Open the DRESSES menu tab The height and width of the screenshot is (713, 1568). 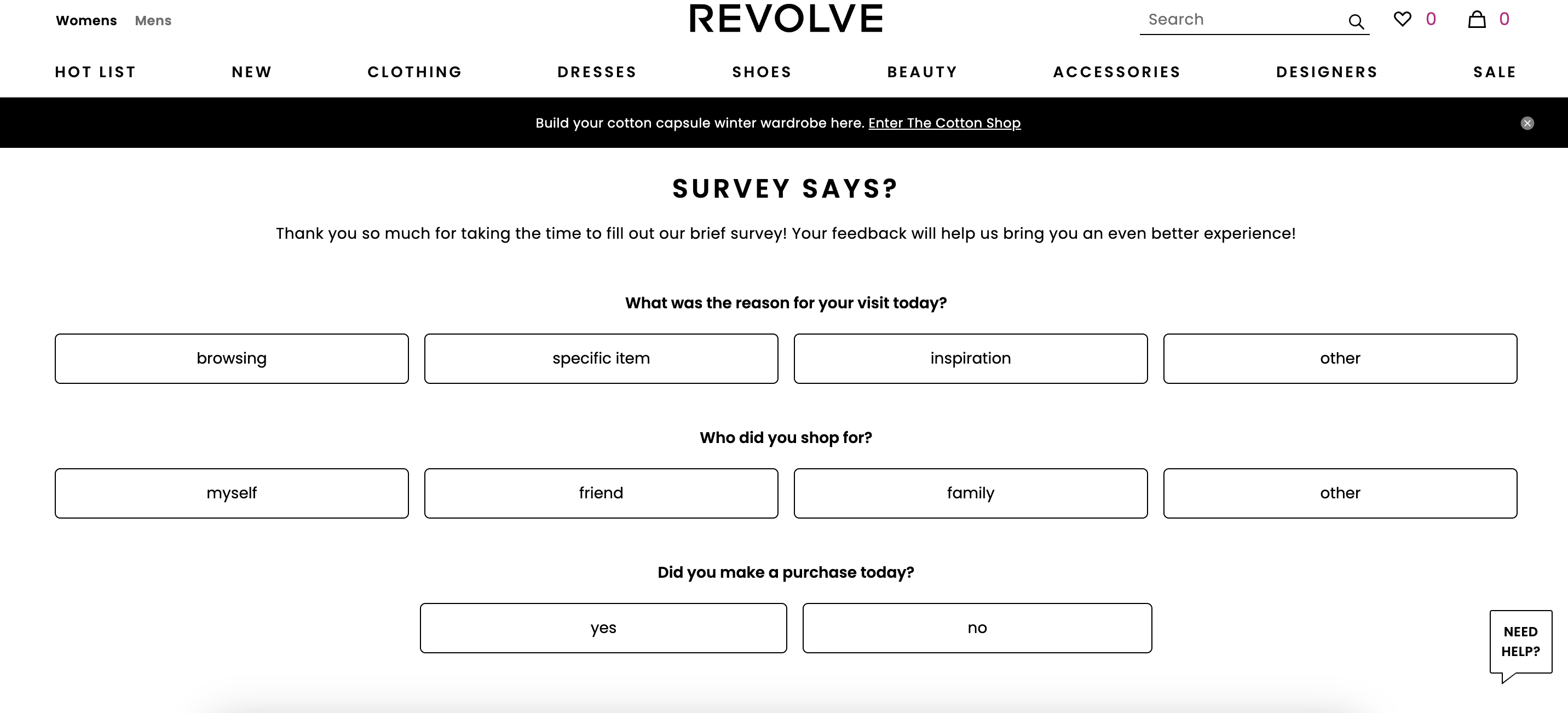(x=598, y=72)
